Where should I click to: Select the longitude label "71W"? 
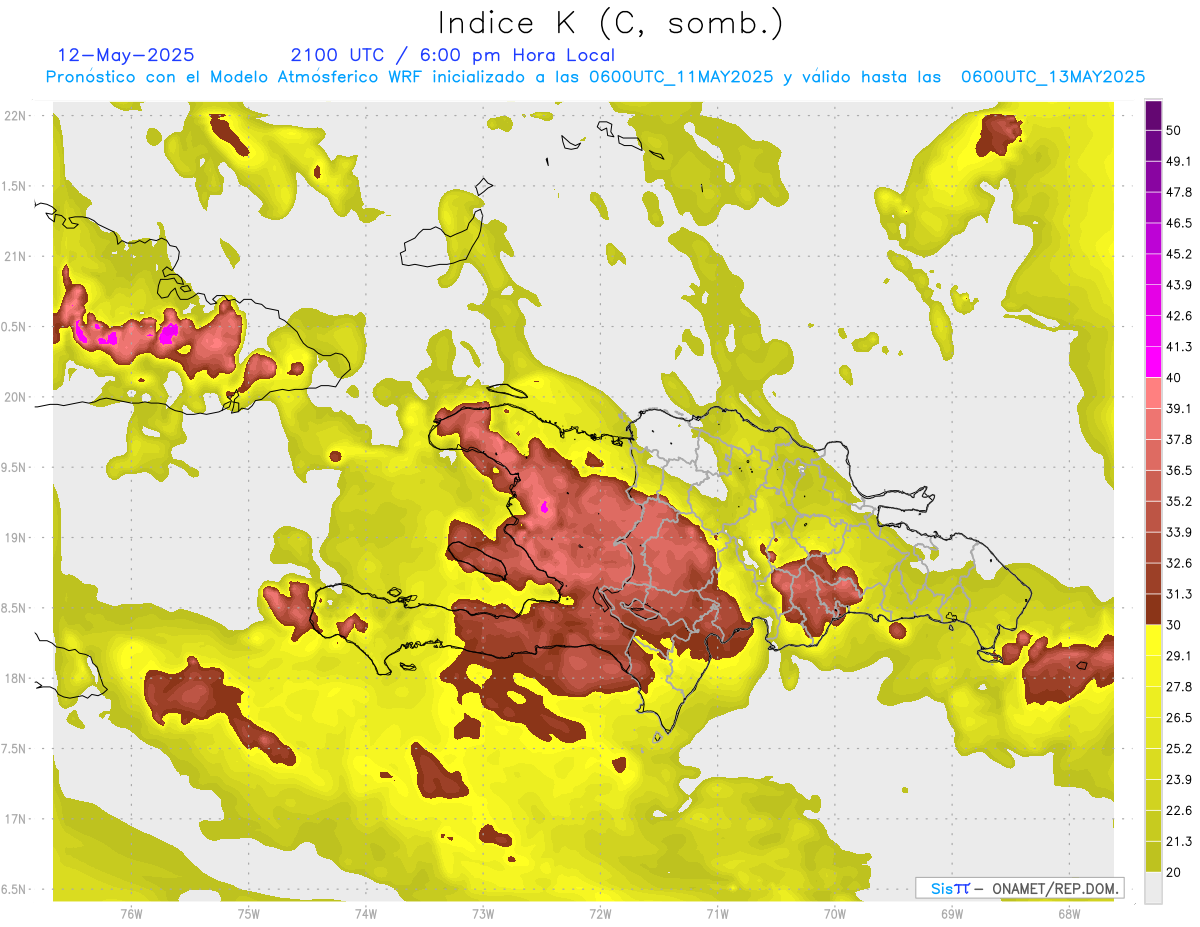[717, 914]
